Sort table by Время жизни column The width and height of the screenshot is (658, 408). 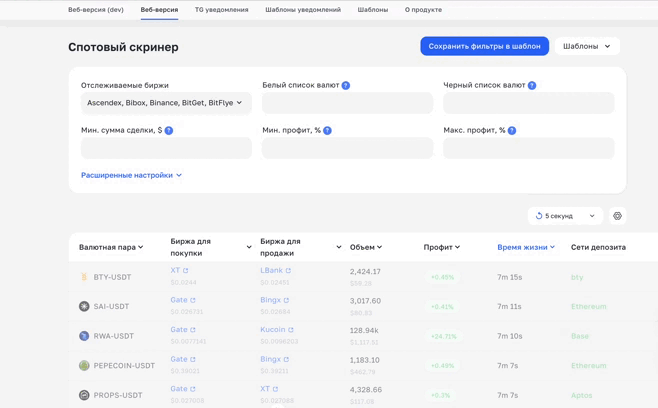[x=525, y=247]
